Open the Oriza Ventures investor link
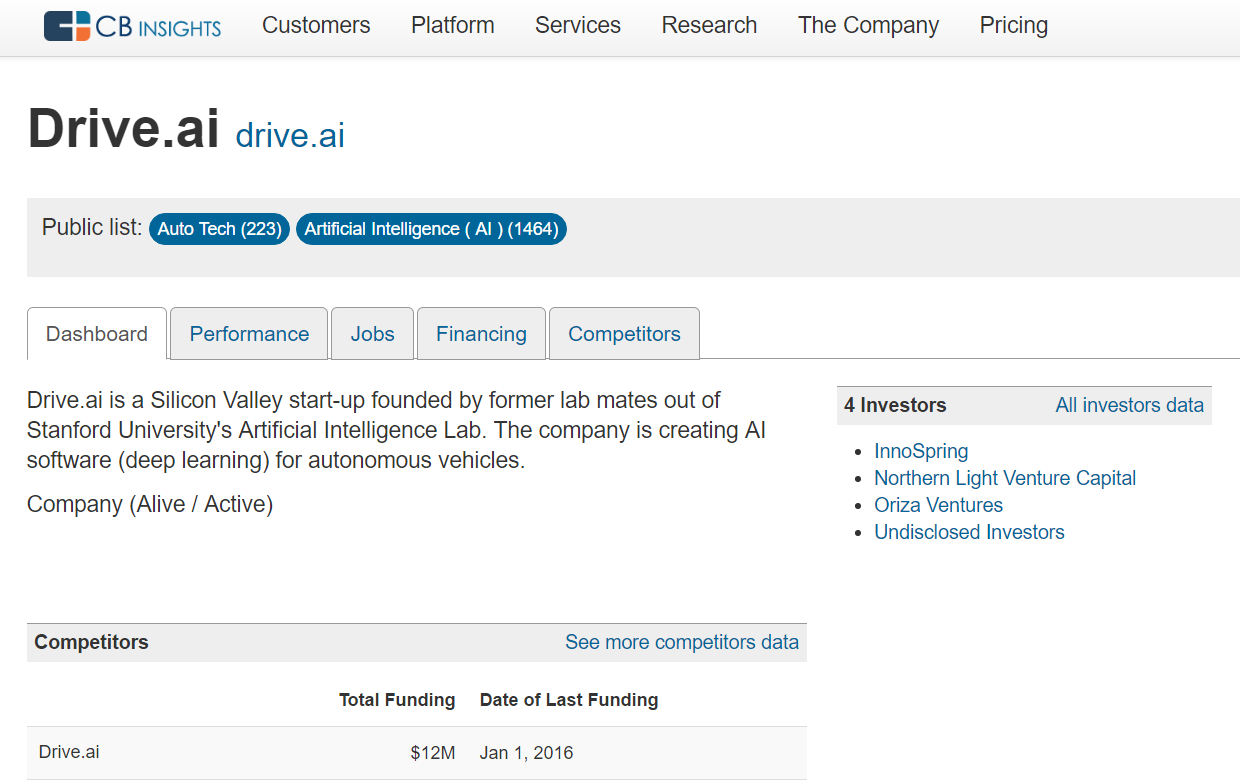Image resolution: width=1240 pixels, height=781 pixels. 938,505
